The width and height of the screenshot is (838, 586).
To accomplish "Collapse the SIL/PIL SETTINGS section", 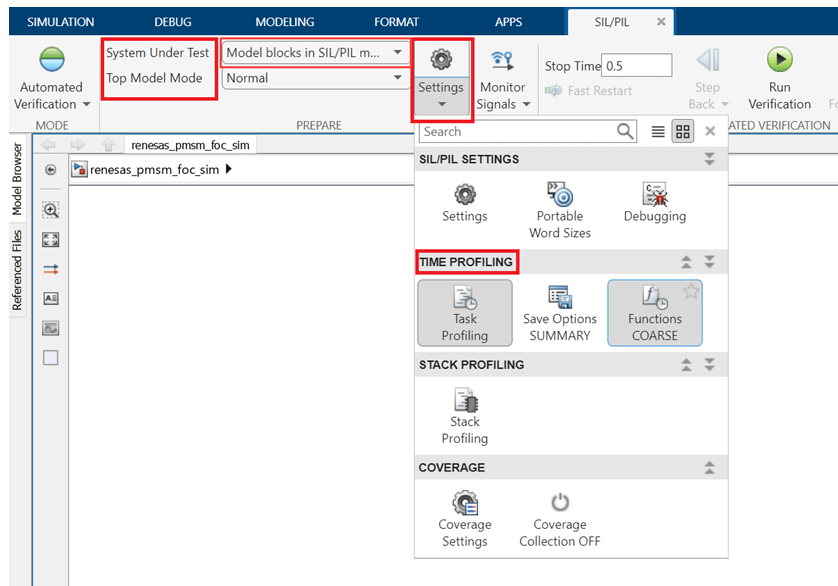I will (709, 159).
